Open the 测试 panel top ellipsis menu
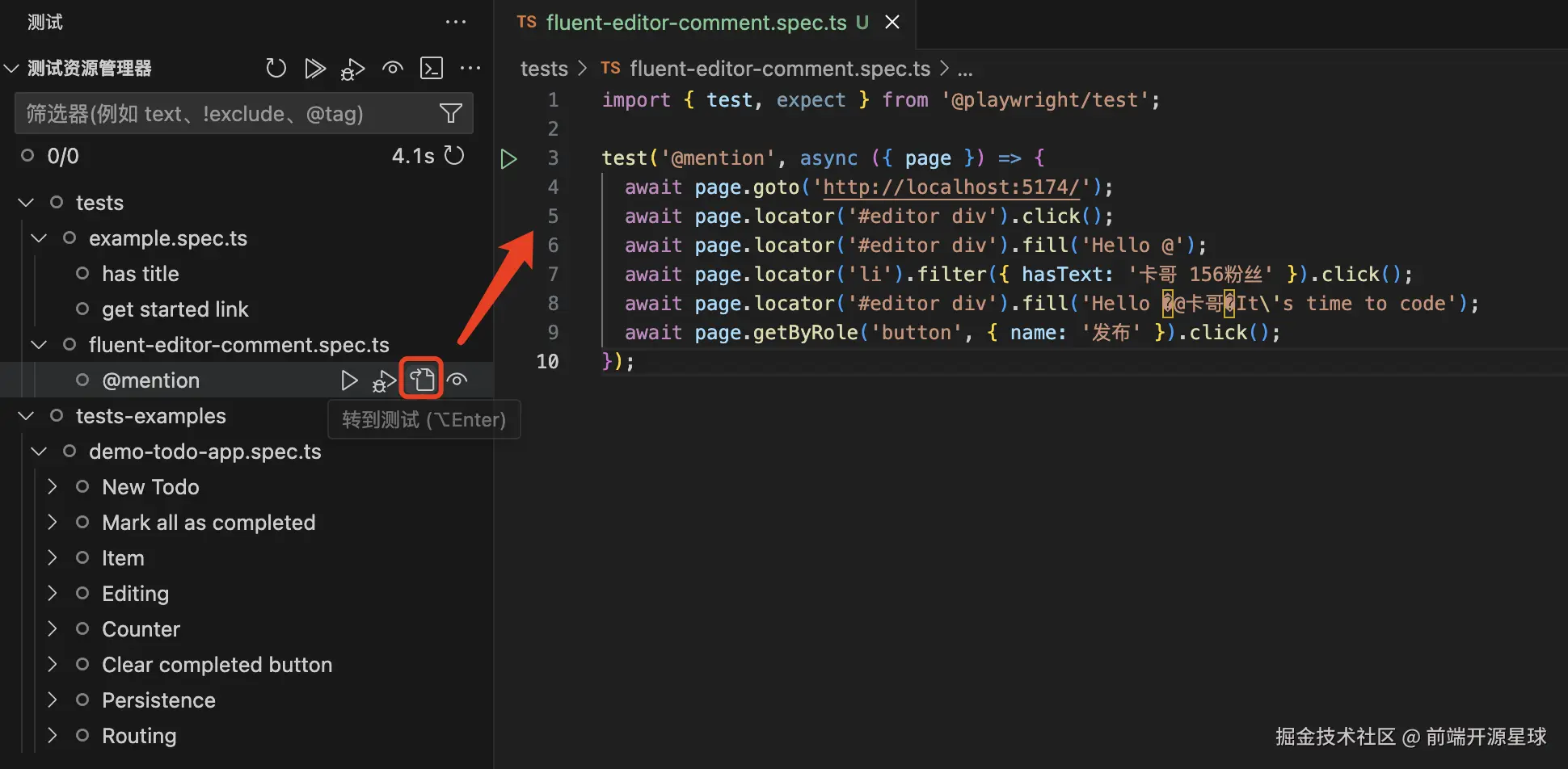The width and height of the screenshot is (1568, 769). click(456, 23)
